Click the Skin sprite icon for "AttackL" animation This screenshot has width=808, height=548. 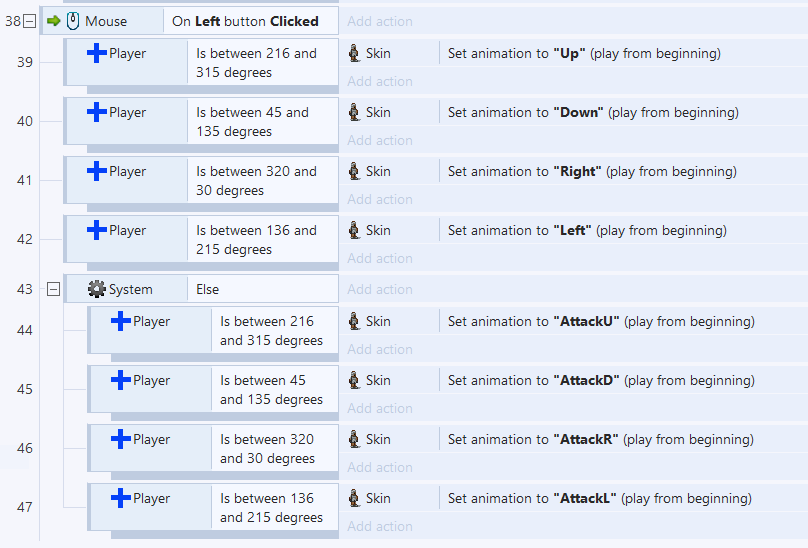(x=355, y=499)
